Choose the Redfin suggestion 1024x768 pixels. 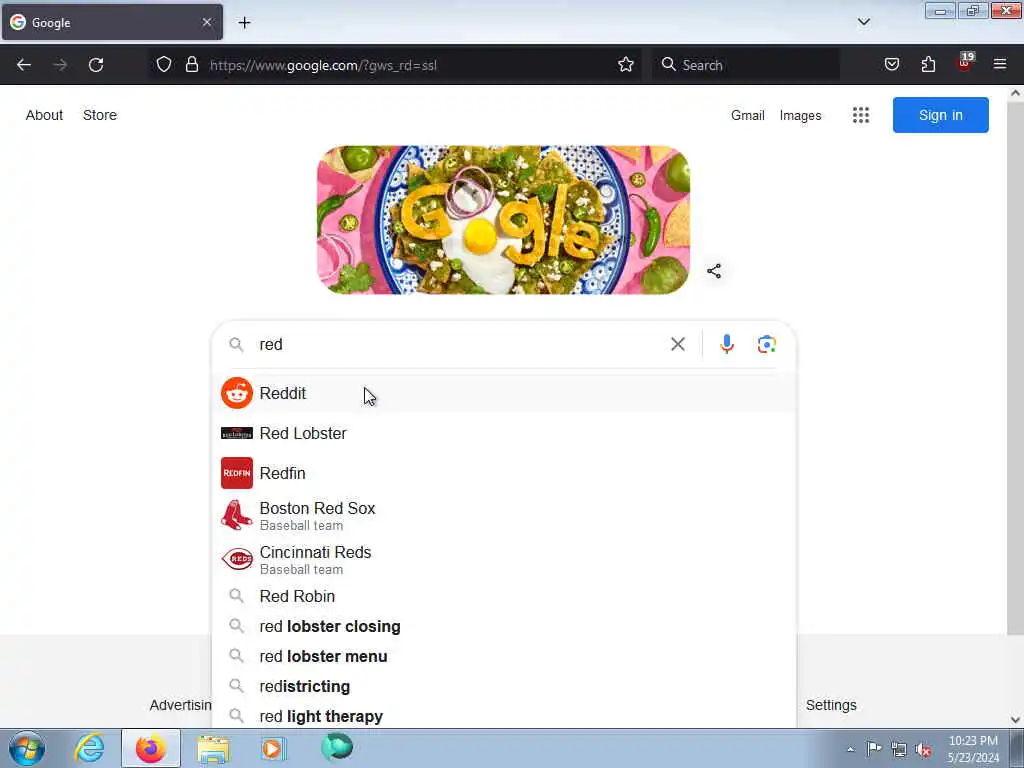pos(504,473)
